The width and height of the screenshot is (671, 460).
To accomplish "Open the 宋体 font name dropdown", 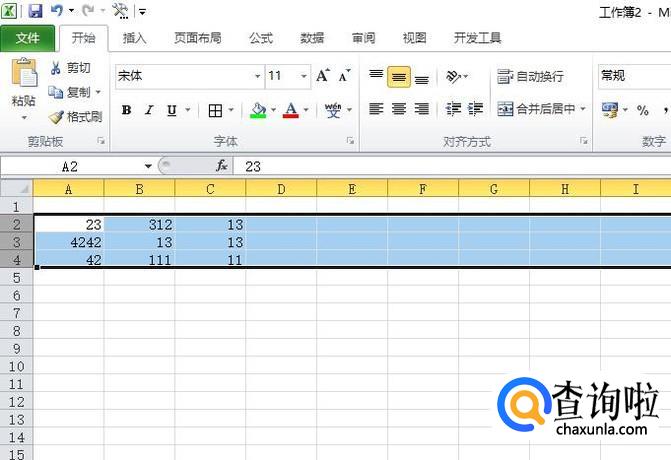I will click(258, 76).
